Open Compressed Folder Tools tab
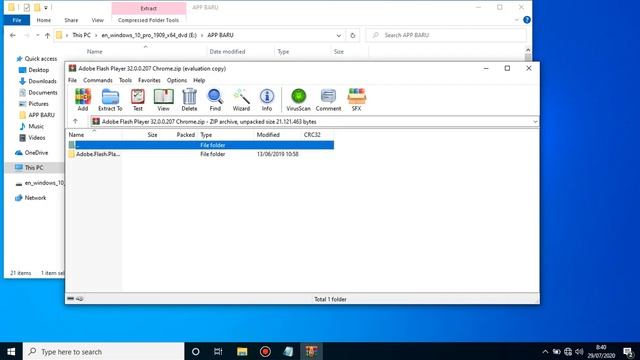Image resolution: width=640 pixels, height=360 pixels. click(148, 20)
